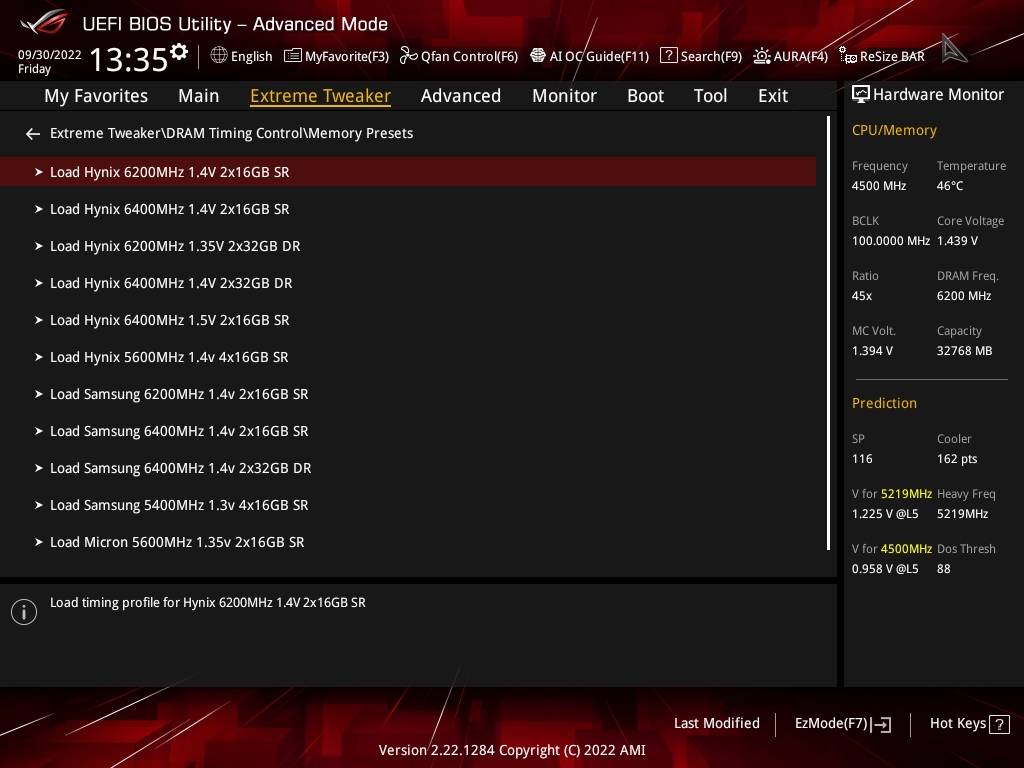Screen dimensions: 1024x768
Task: Switch to the Main tab
Action: click(x=199, y=96)
